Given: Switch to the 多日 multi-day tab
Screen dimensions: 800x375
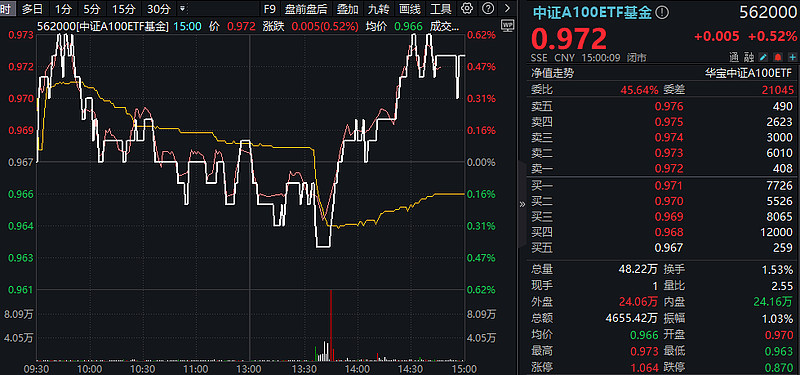Looking at the screenshot, I should (x=33, y=9).
